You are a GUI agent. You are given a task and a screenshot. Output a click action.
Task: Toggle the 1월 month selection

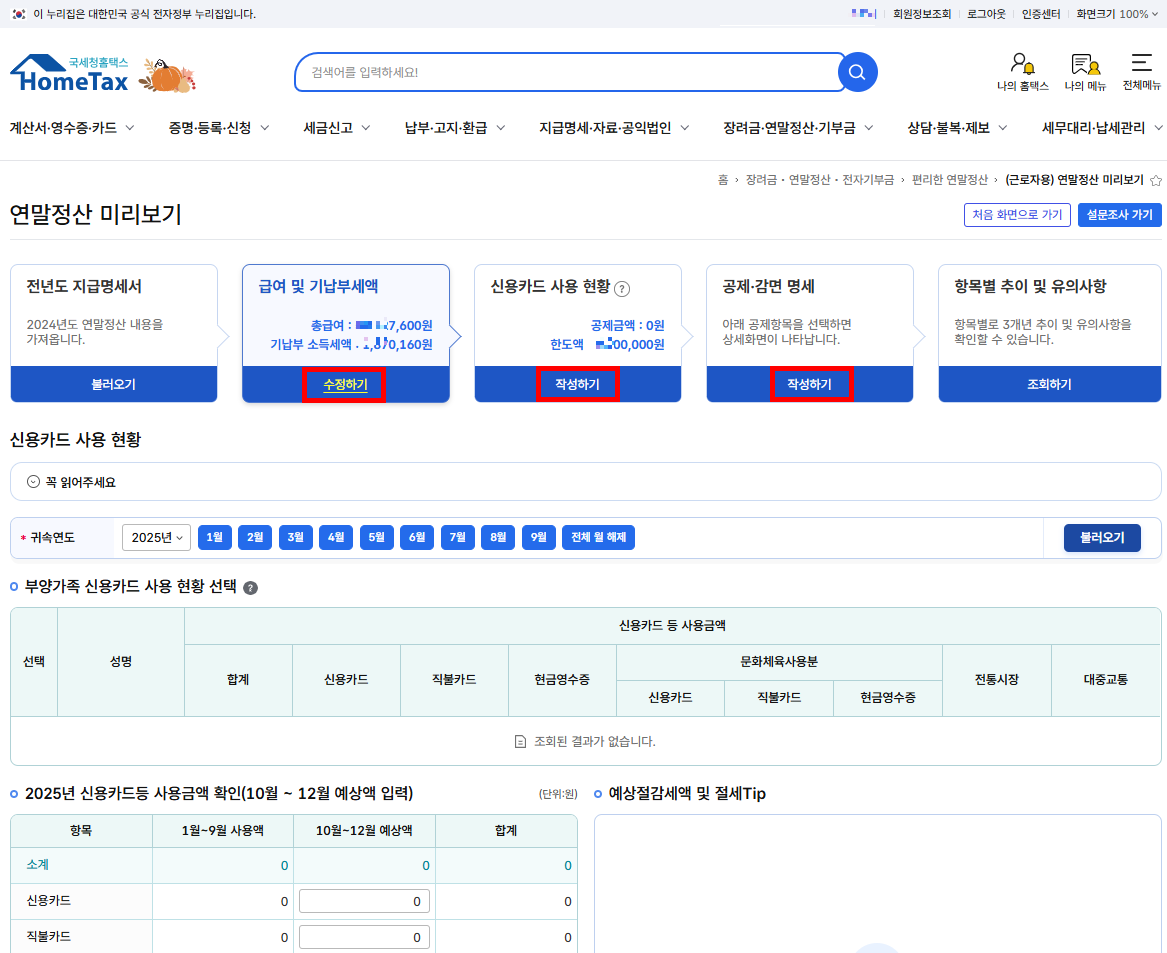[x=214, y=537]
